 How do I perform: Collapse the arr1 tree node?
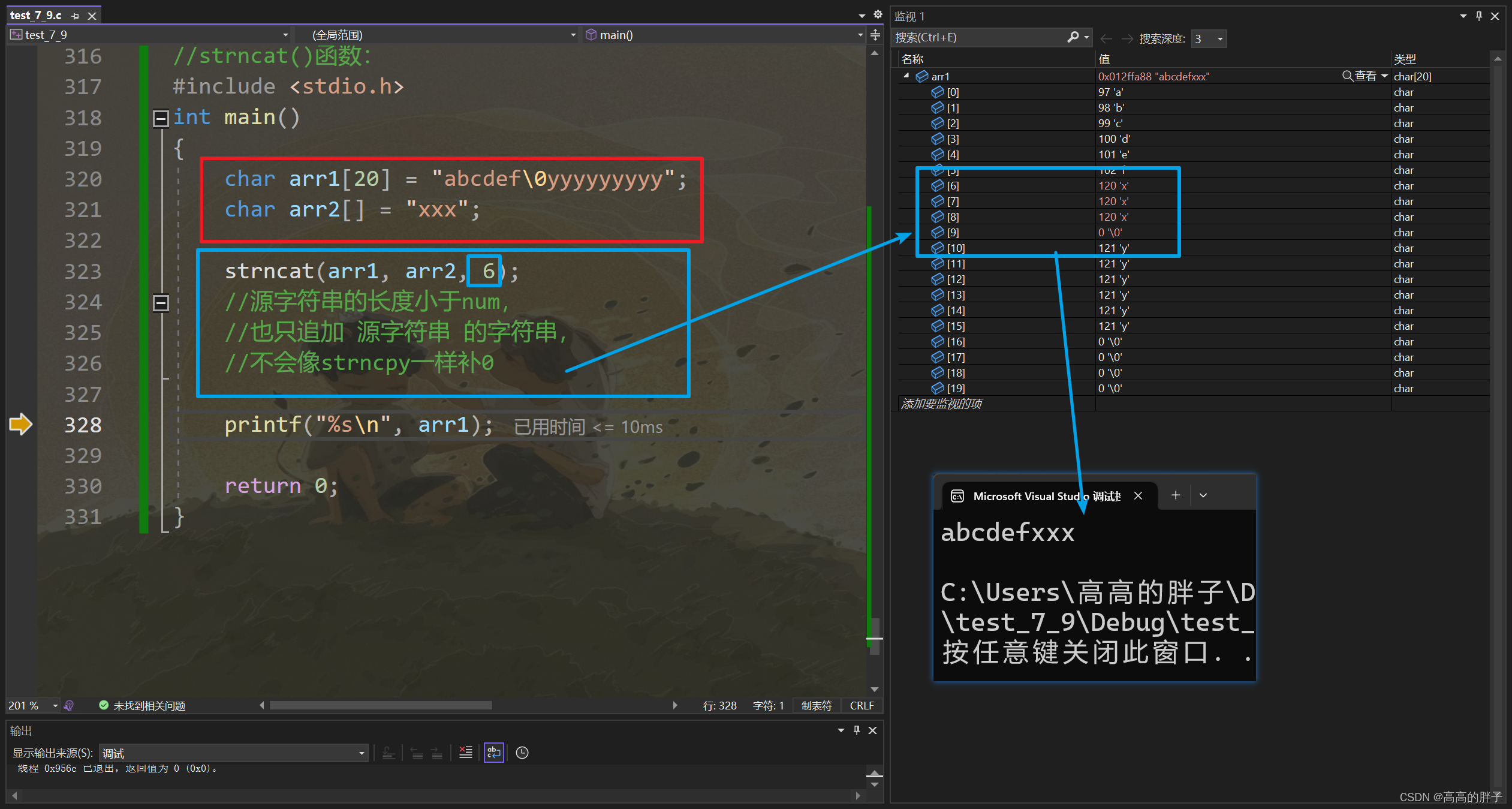pyautogui.click(x=906, y=76)
